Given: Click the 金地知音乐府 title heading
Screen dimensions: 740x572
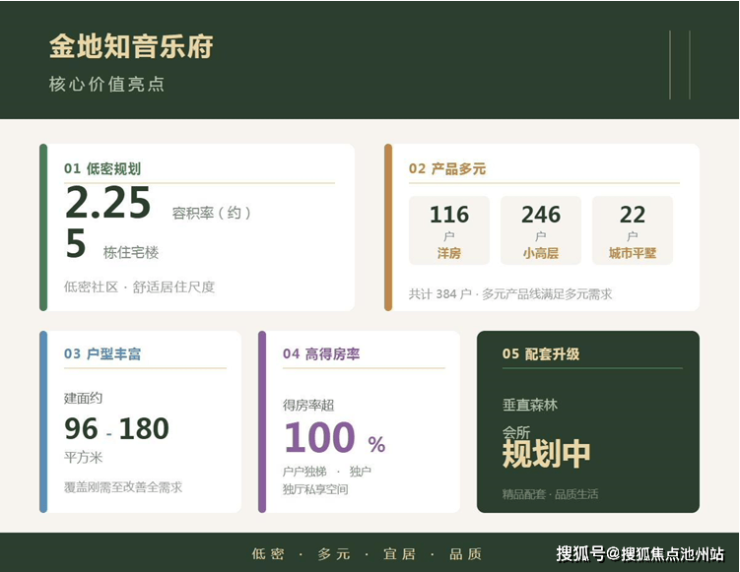Looking at the screenshot, I should (x=131, y=46).
